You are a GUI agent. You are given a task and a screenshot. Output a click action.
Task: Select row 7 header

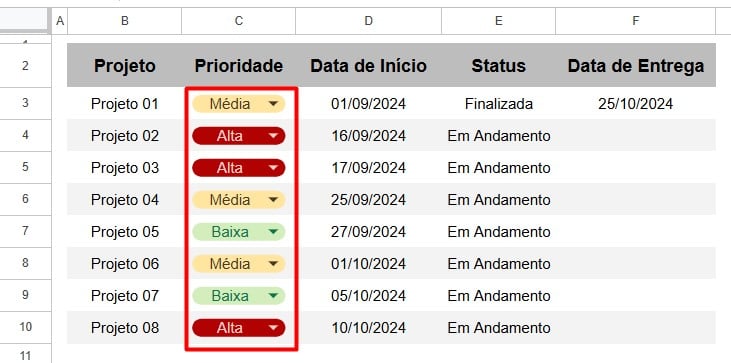point(25,231)
